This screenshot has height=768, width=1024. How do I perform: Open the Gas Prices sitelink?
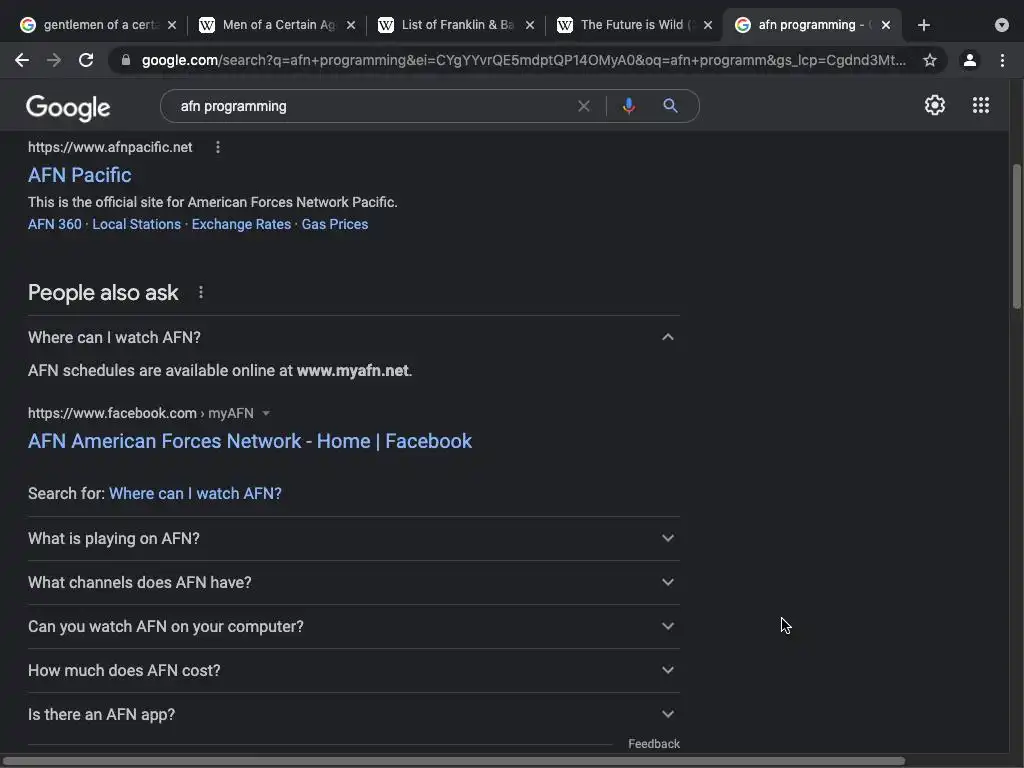tap(334, 224)
